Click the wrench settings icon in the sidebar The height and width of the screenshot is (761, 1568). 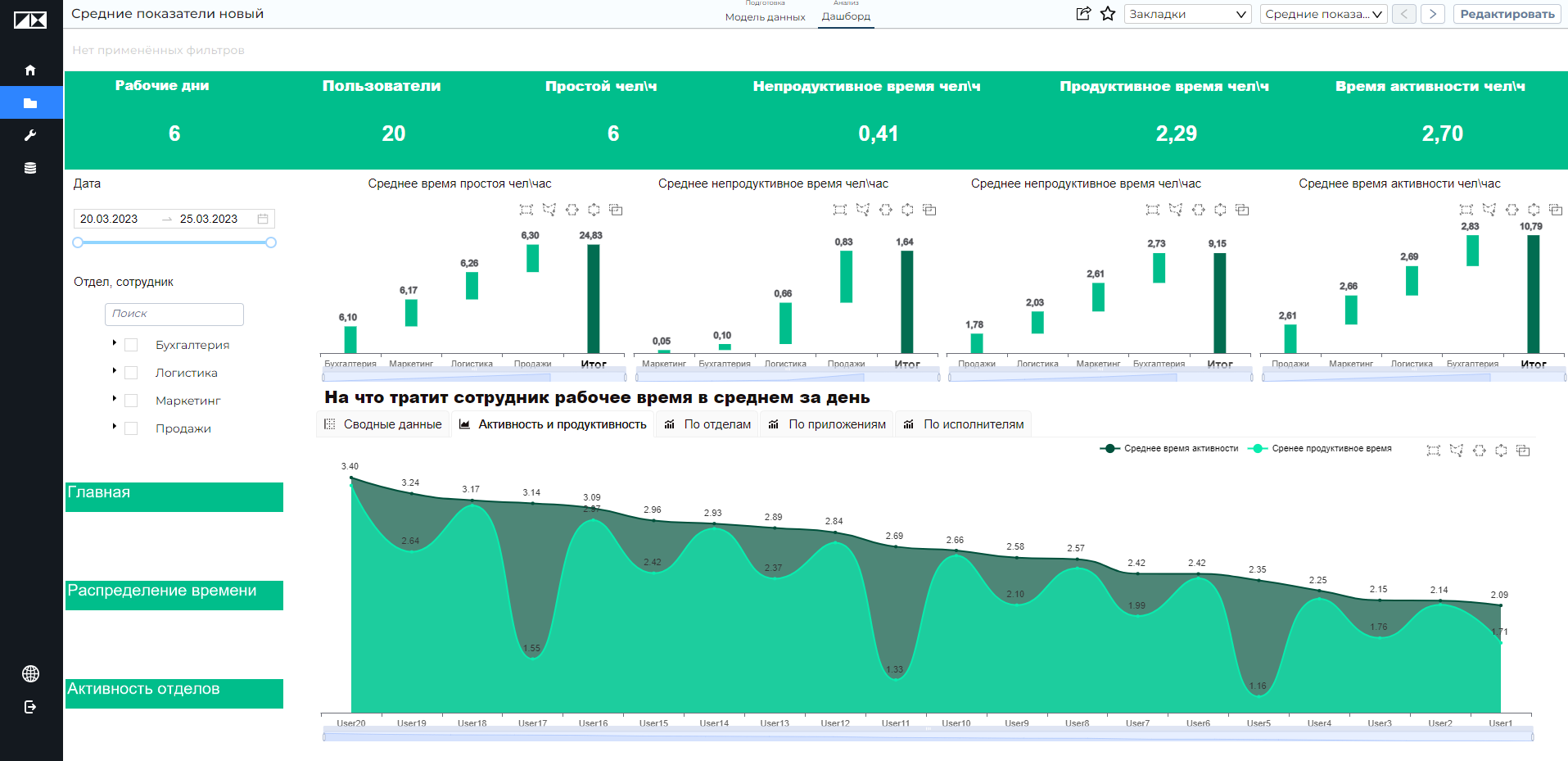click(x=30, y=135)
